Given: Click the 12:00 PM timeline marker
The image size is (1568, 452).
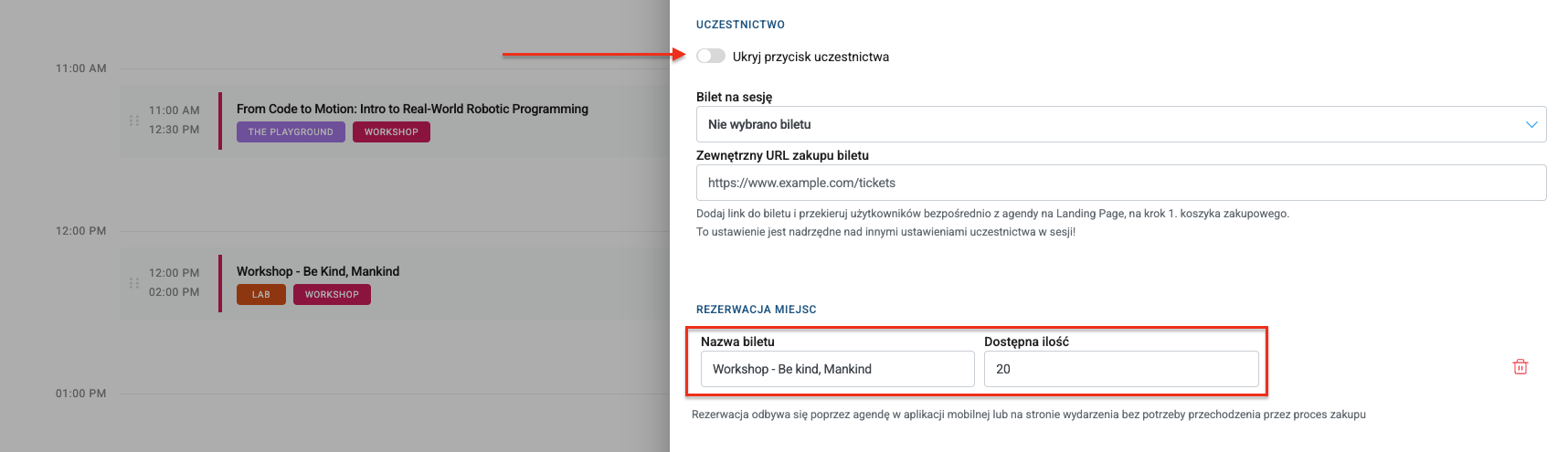Looking at the screenshot, I should pyautogui.click(x=81, y=231).
